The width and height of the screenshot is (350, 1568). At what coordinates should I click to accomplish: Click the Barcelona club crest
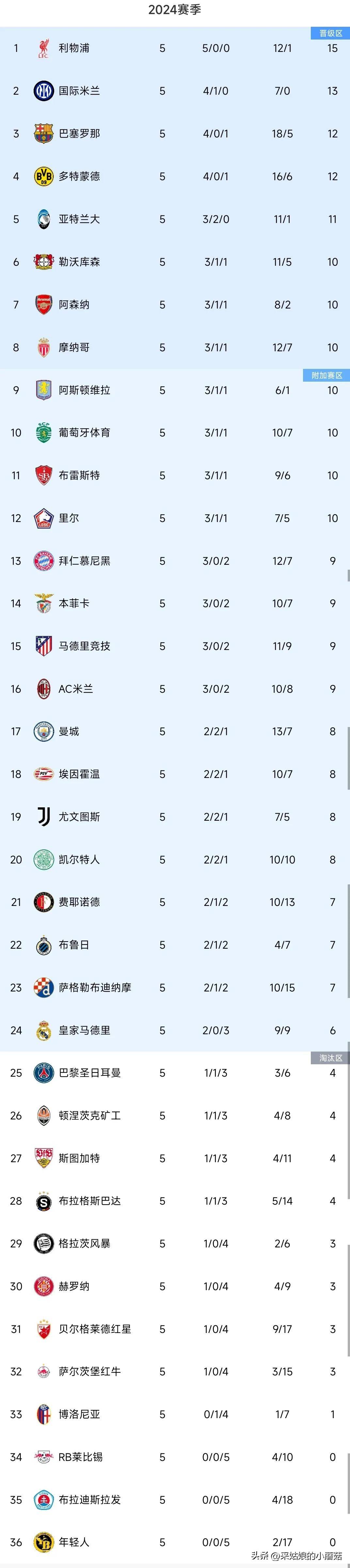click(43, 133)
